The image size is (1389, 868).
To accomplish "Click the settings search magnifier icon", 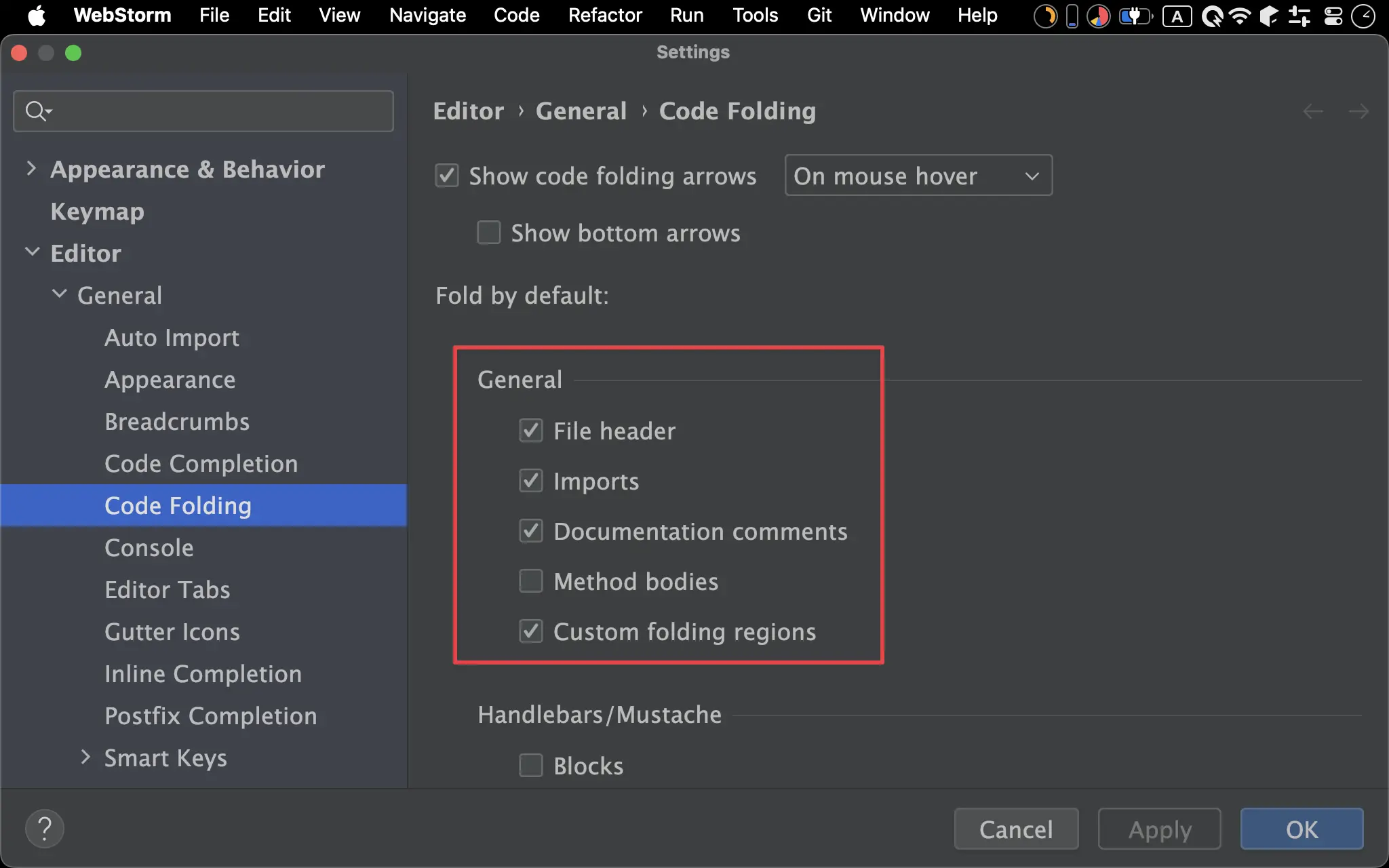I will click(x=37, y=111).
